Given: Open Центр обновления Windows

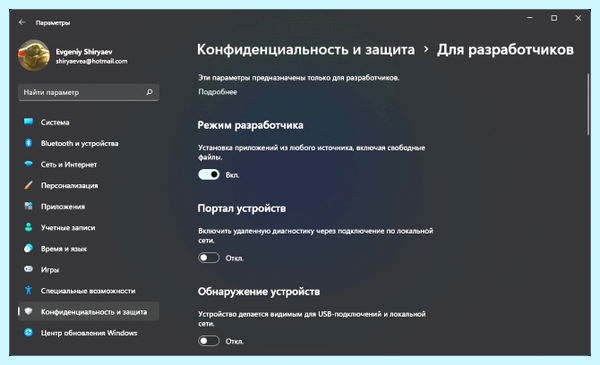Looking at the screenshot, I should 89,333.
